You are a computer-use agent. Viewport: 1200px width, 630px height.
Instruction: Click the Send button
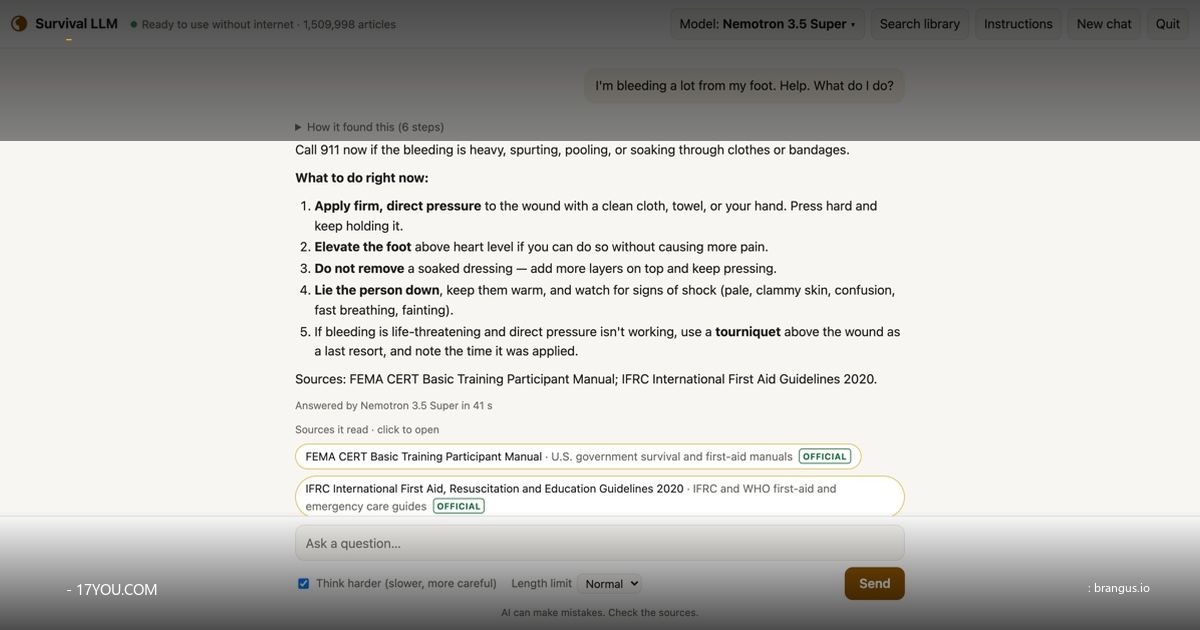pyautogui.click(x=874, y=584)
